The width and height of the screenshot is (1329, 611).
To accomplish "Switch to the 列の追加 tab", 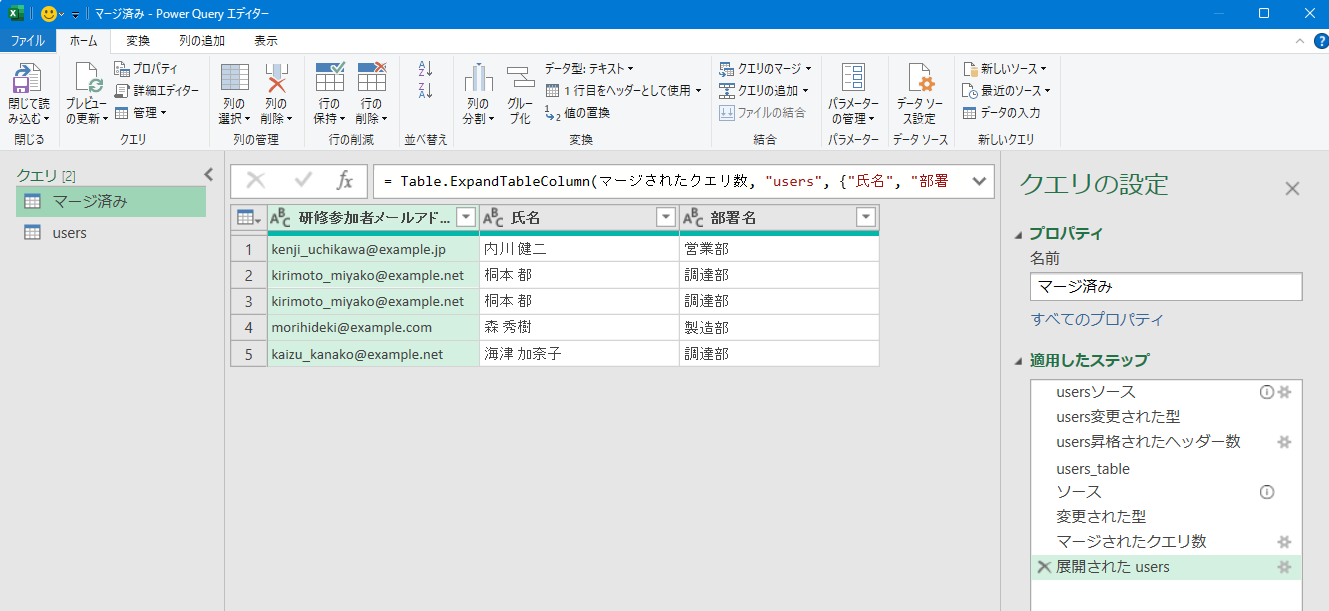I will pos(202,41).
